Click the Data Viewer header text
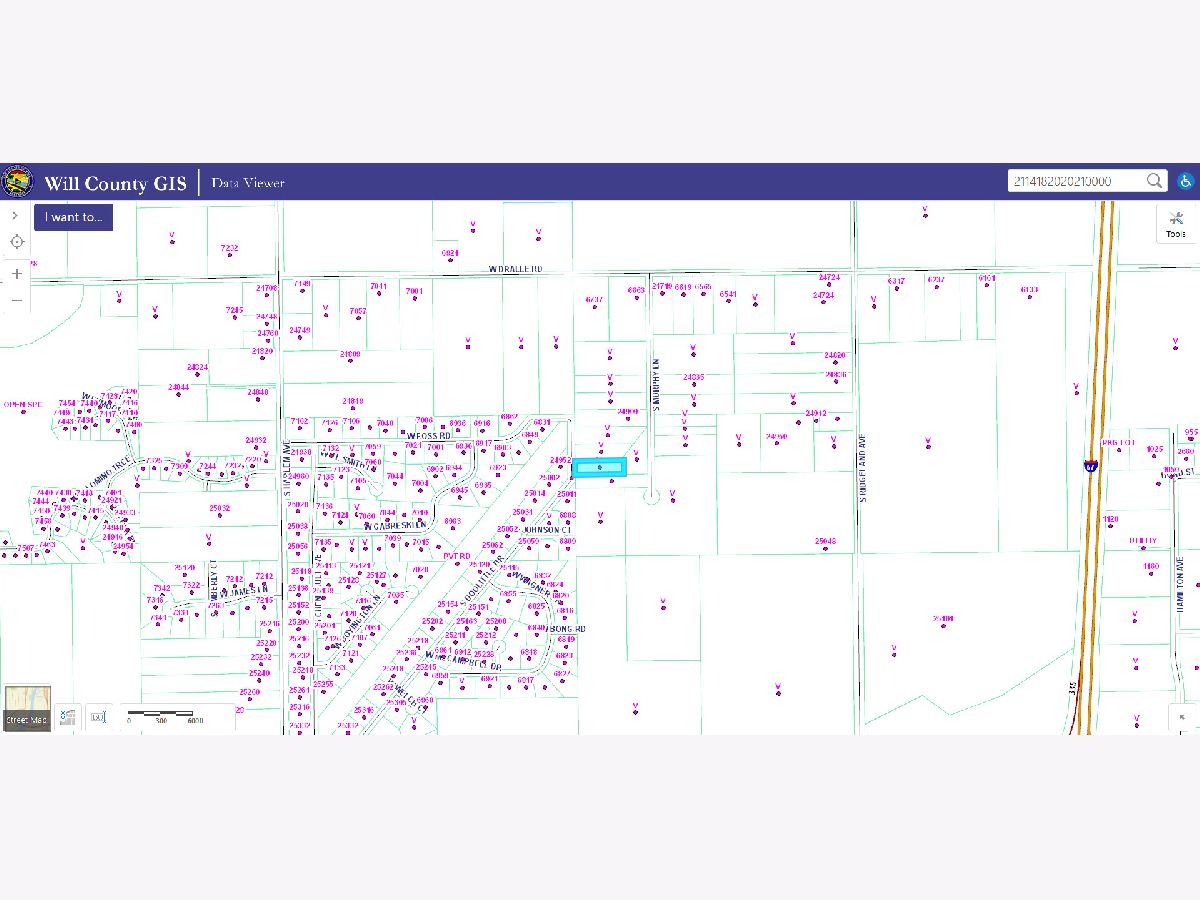Screen dimensions: 1200x900 point(248,183)
